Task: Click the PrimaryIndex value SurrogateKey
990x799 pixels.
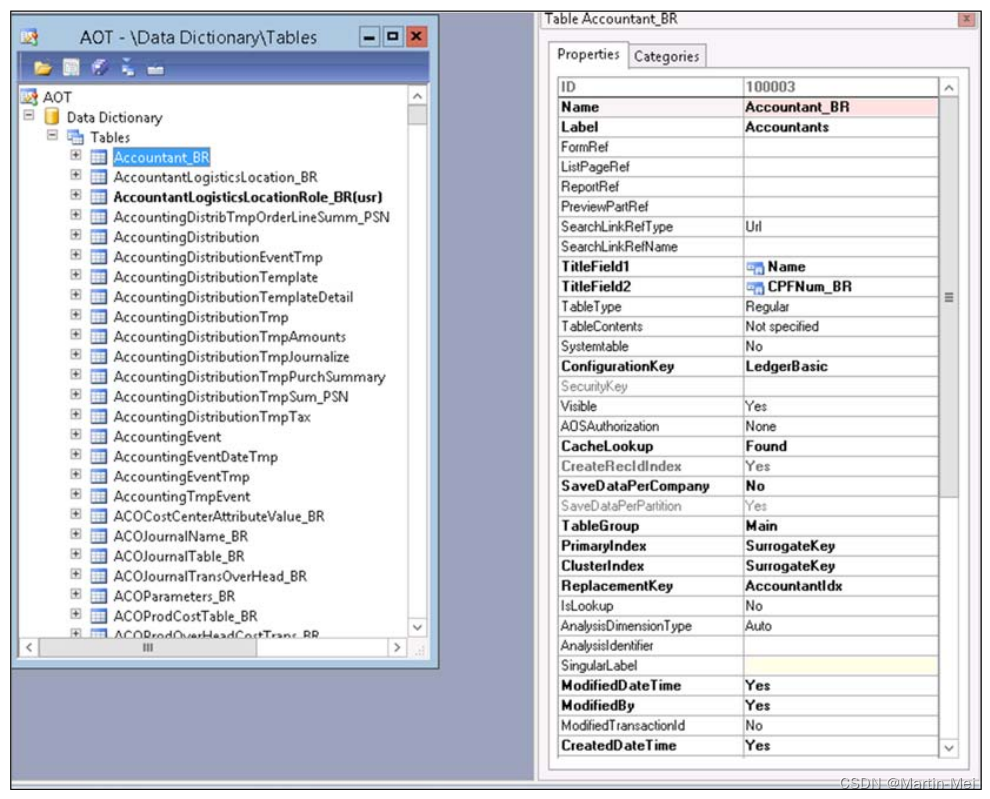Action: pos(840,546)
